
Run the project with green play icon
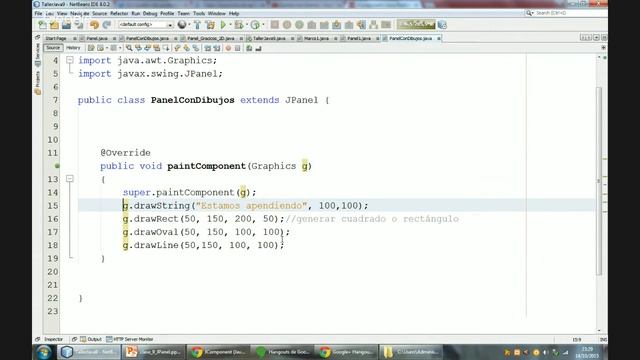(x=223, y=25)
